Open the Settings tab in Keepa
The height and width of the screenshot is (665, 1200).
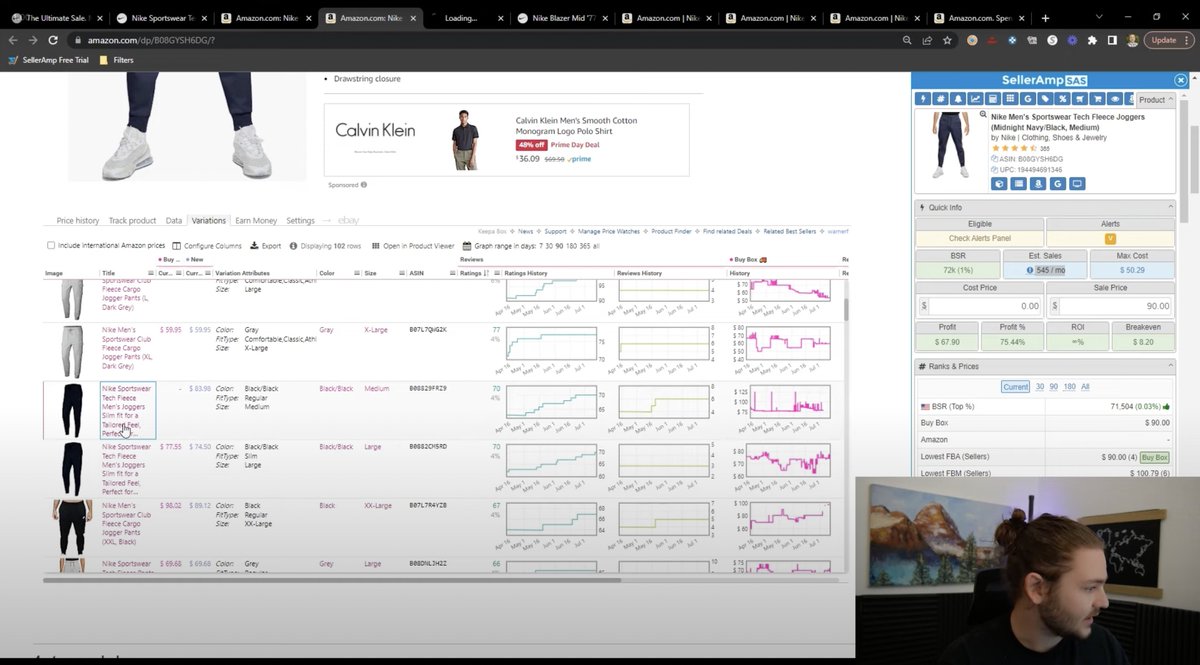coord(301,220)
